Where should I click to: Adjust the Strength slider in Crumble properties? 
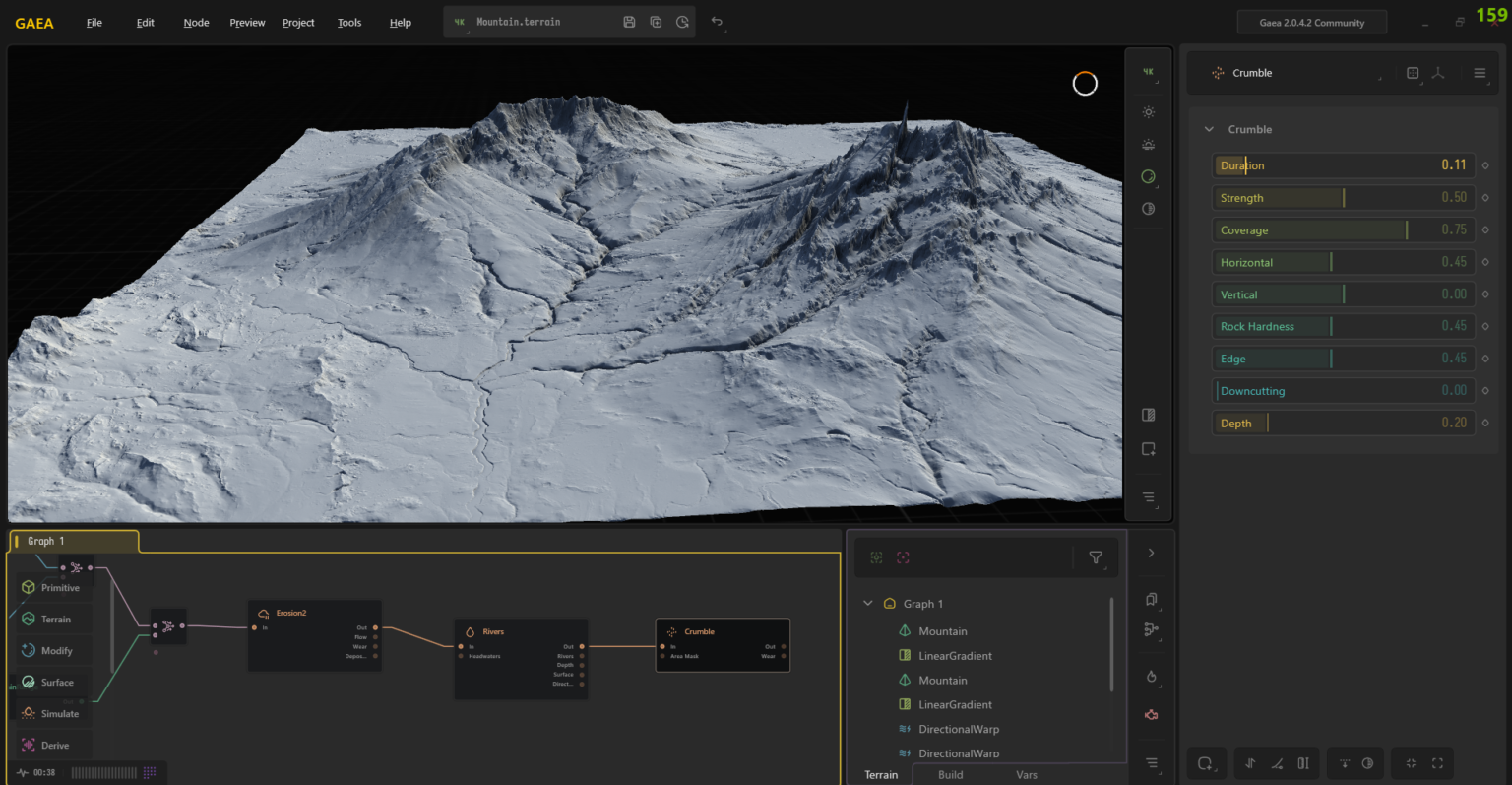click(1343, 197)
